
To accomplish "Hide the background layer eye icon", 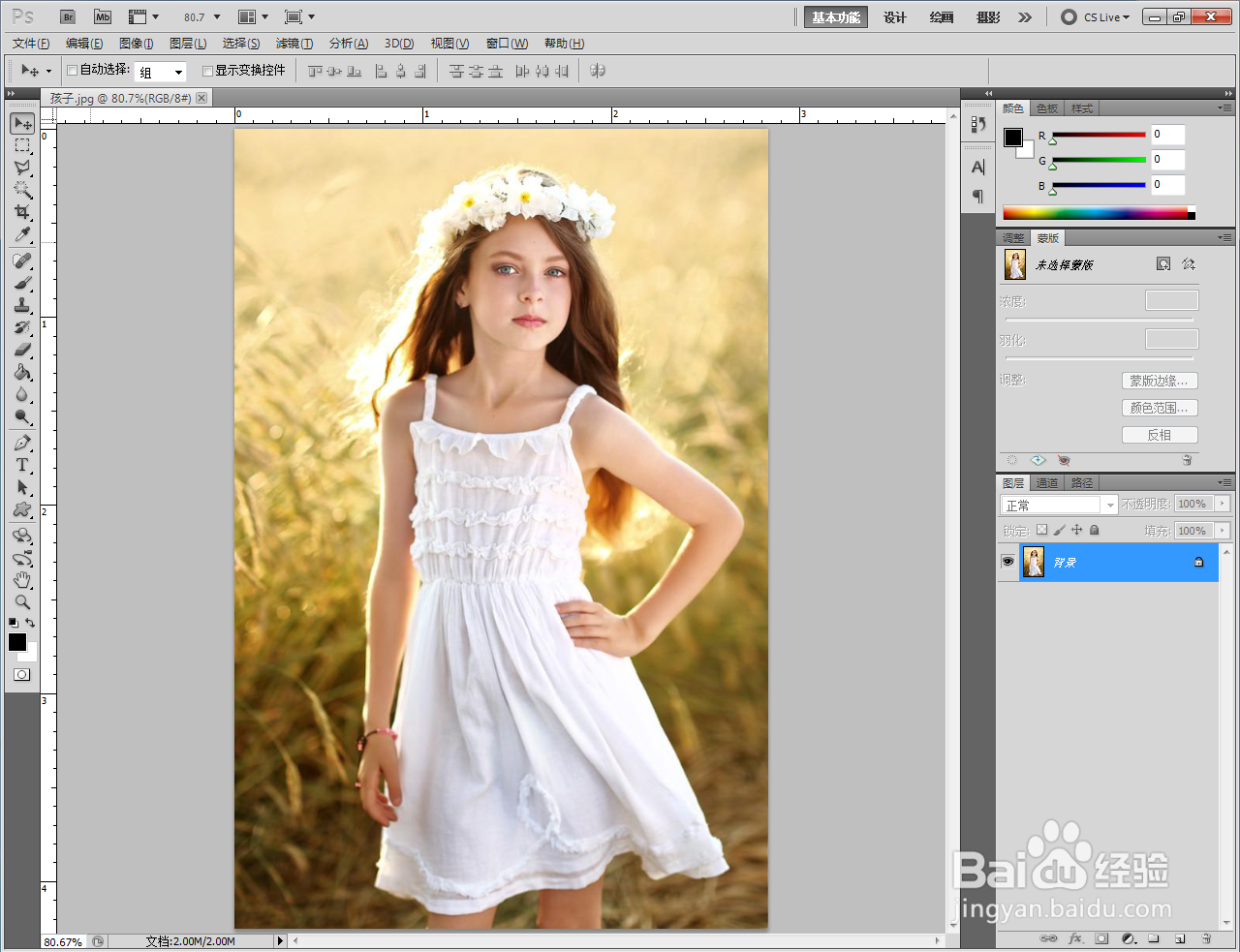I will click(x=1007, y=562).
